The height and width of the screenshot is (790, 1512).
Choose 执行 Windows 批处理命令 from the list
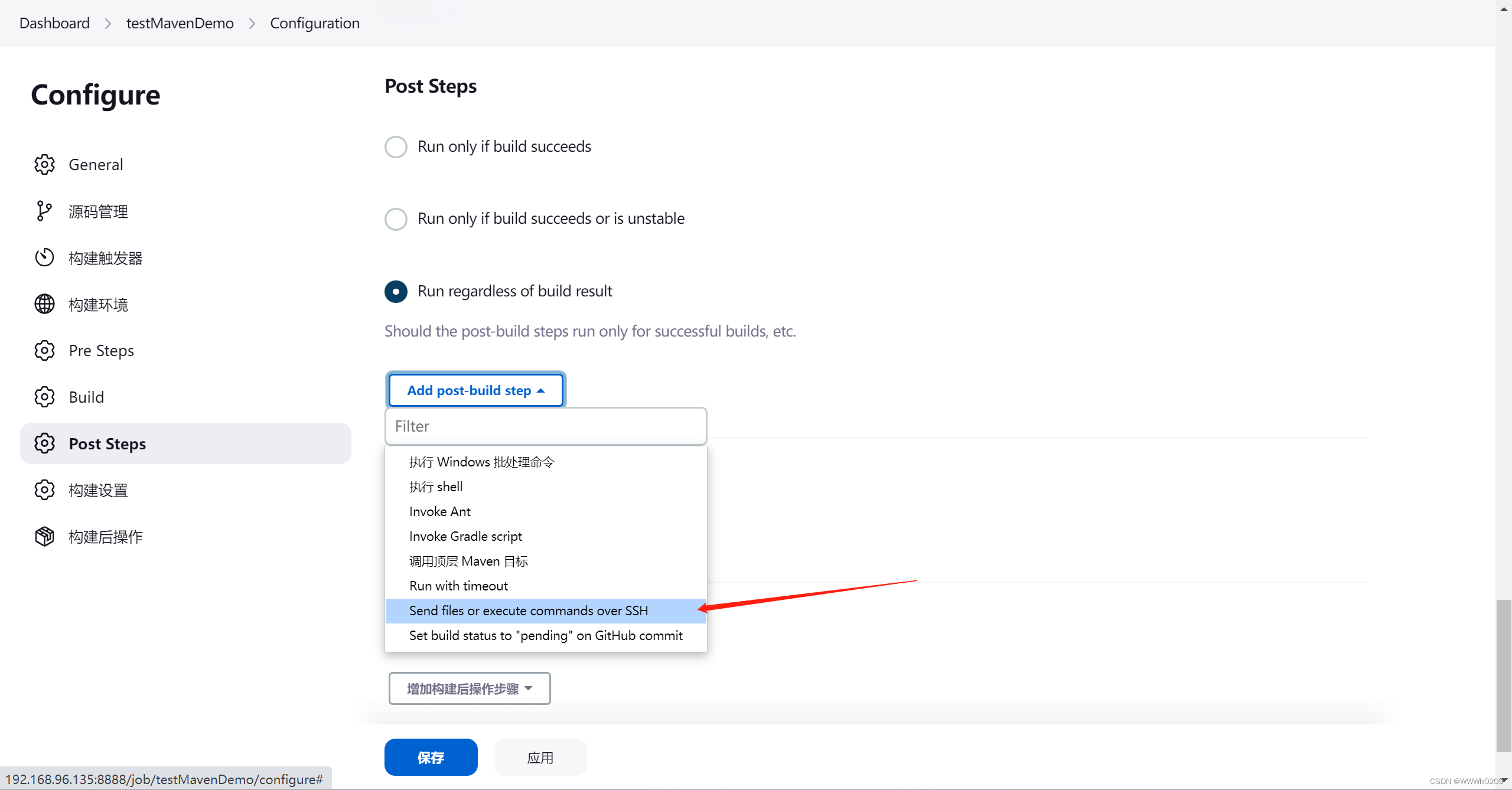coord(546,462)
